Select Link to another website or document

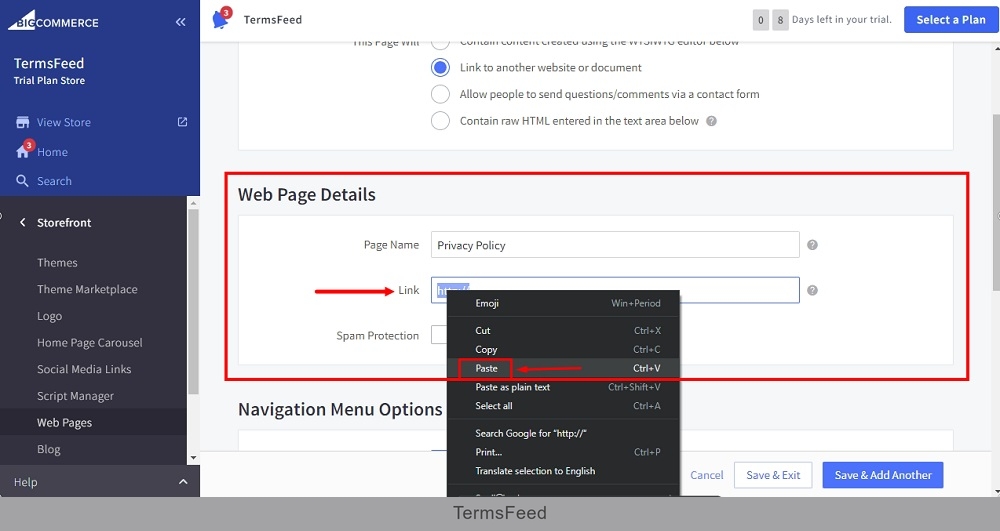tap(440, 68)
